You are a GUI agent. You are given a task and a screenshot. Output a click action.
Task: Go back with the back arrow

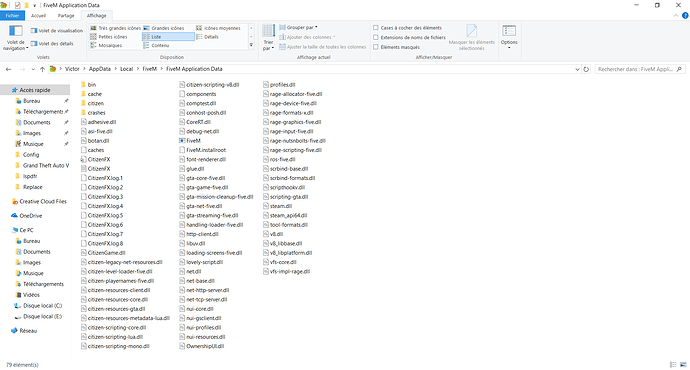coord(8,69)
